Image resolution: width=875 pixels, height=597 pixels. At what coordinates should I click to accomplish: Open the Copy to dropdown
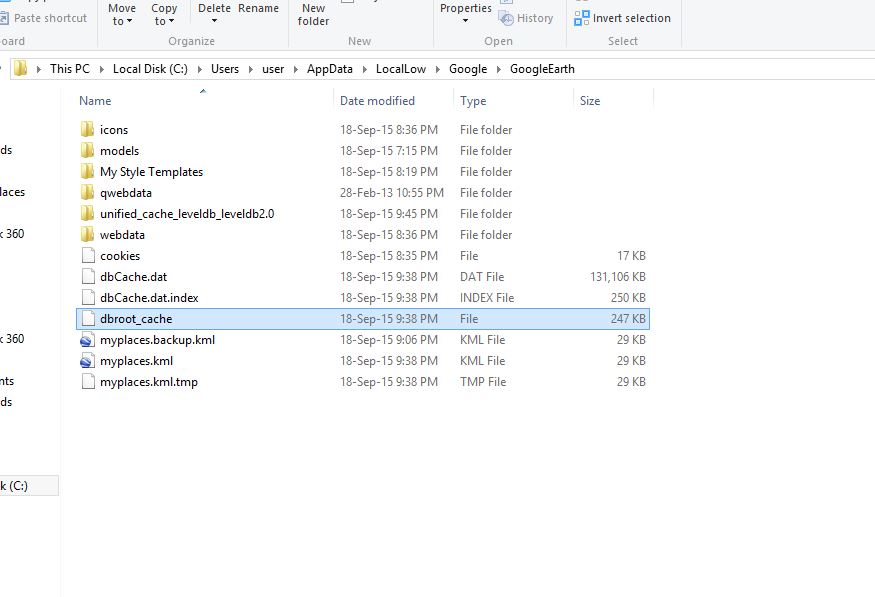coord(164,15)
